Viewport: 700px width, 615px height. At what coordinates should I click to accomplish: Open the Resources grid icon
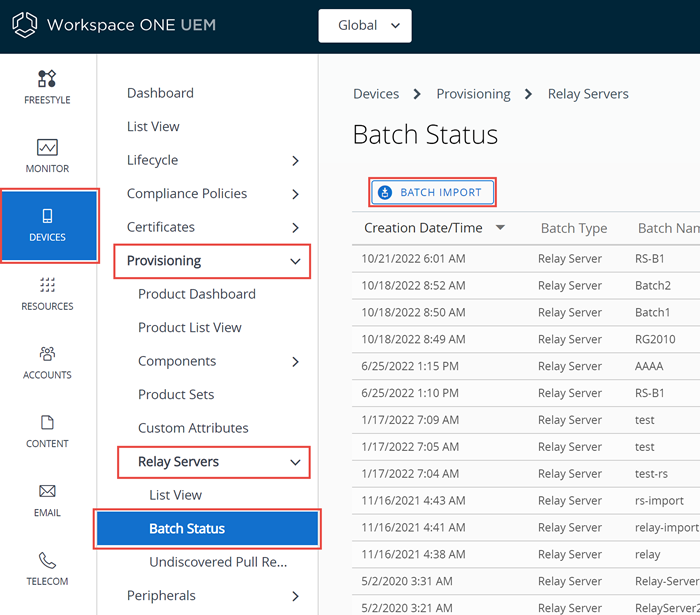coord(47,285)
